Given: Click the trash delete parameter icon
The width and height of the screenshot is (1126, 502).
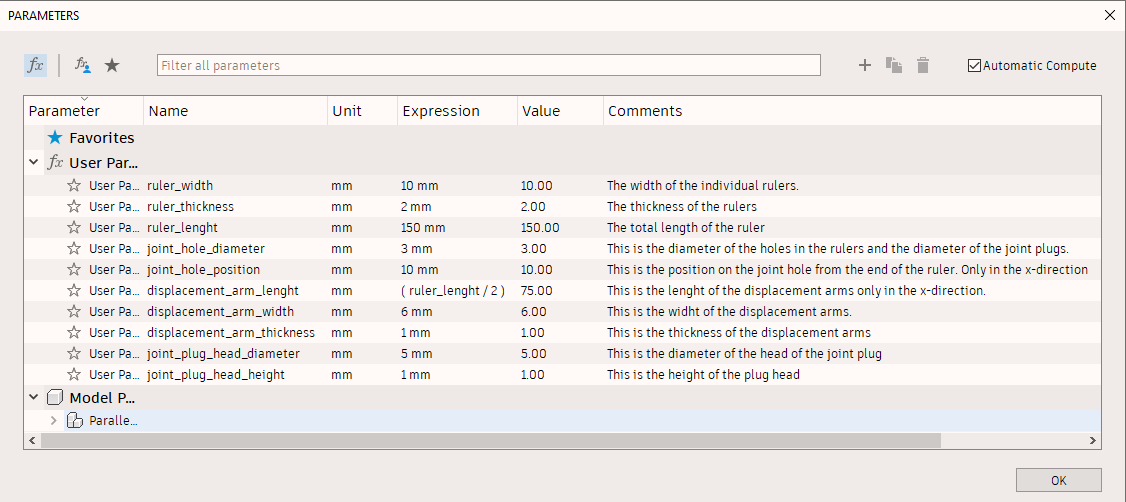Looking at the screenshot, I should [x=923, y=66].
